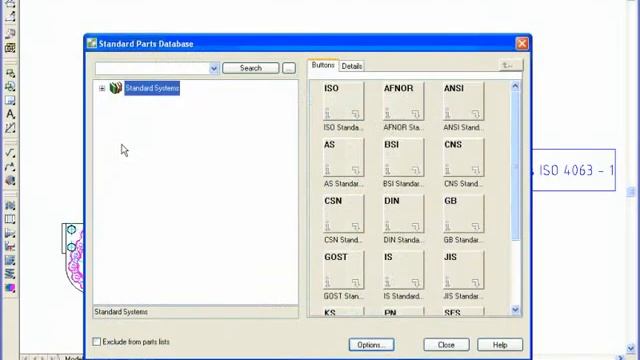Image resolution: width=640 pixels, height=360 pixels.
Task: Open the AFNOR standards button
Action: pos(403,101)
